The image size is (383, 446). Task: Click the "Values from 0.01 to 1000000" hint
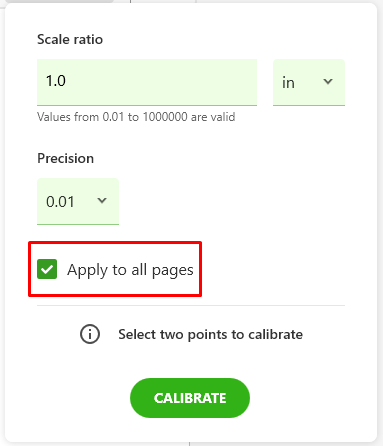136,117
